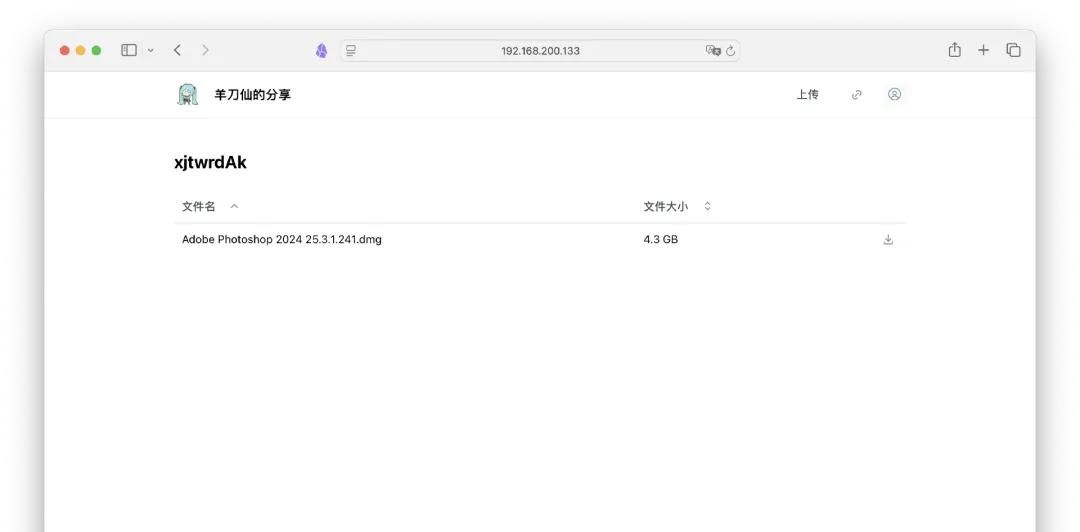1080x532 pixels.
Task: Sort by the 文件大小 column header
Action: 665,206
